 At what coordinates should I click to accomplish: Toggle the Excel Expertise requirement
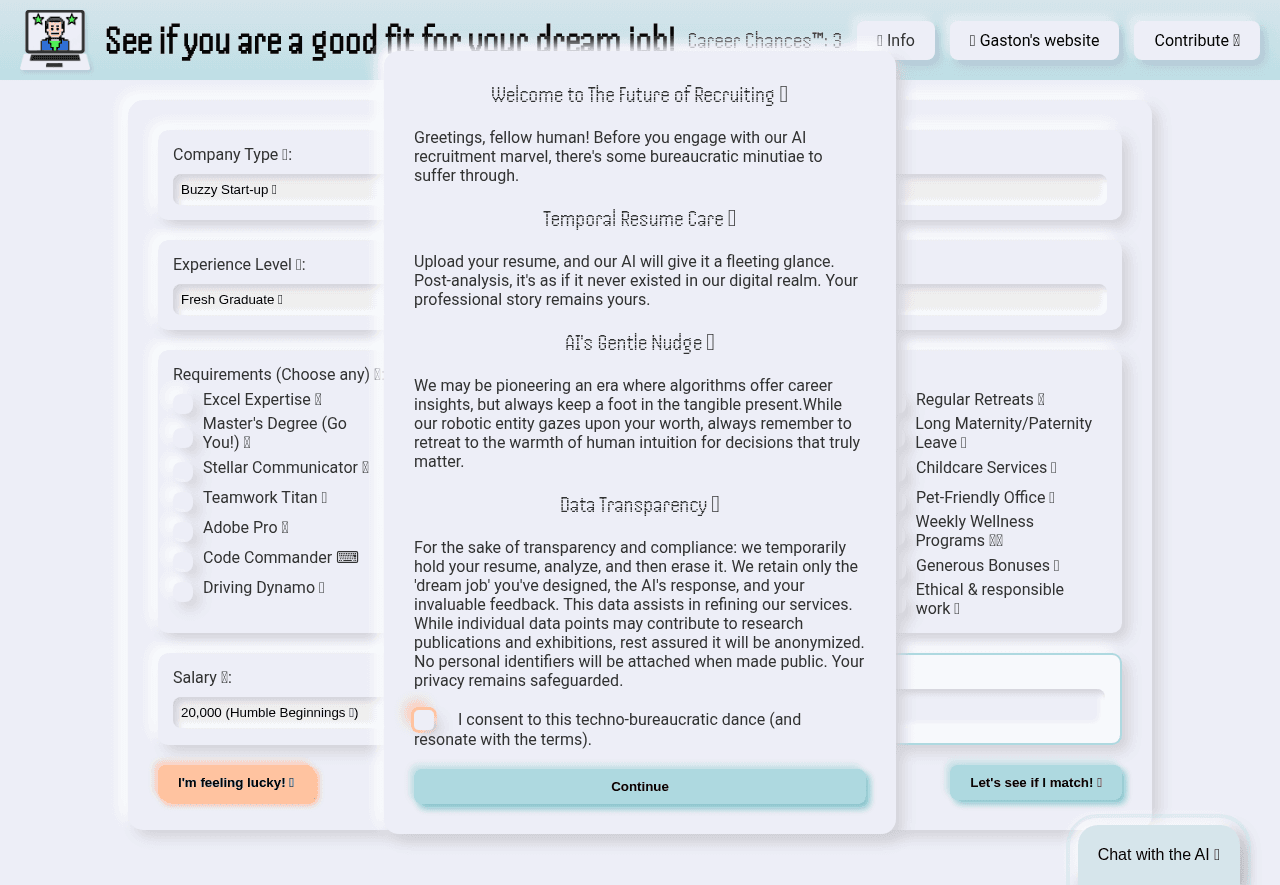point(182,402)
